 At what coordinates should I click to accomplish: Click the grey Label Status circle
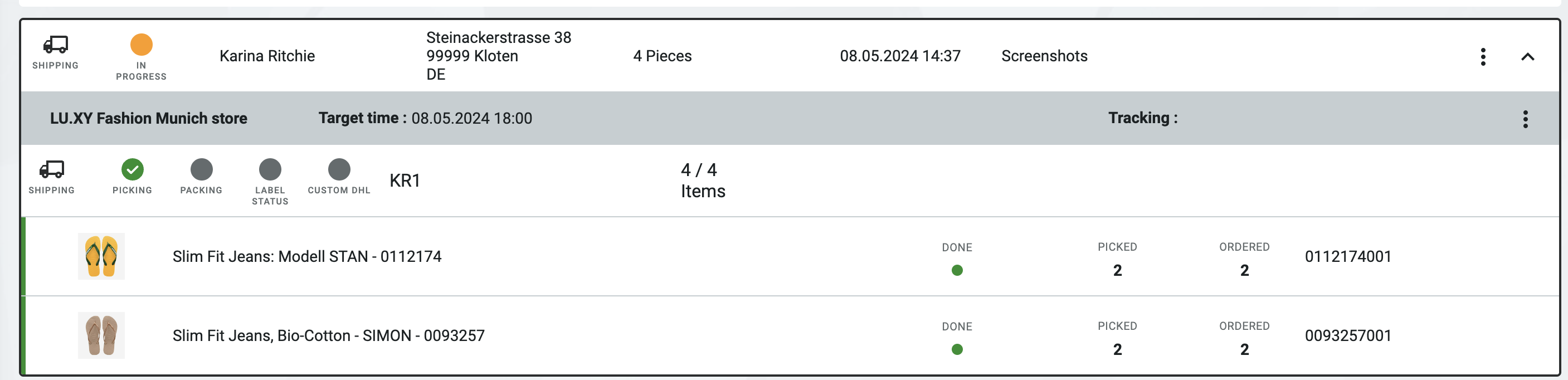point(270,169)
